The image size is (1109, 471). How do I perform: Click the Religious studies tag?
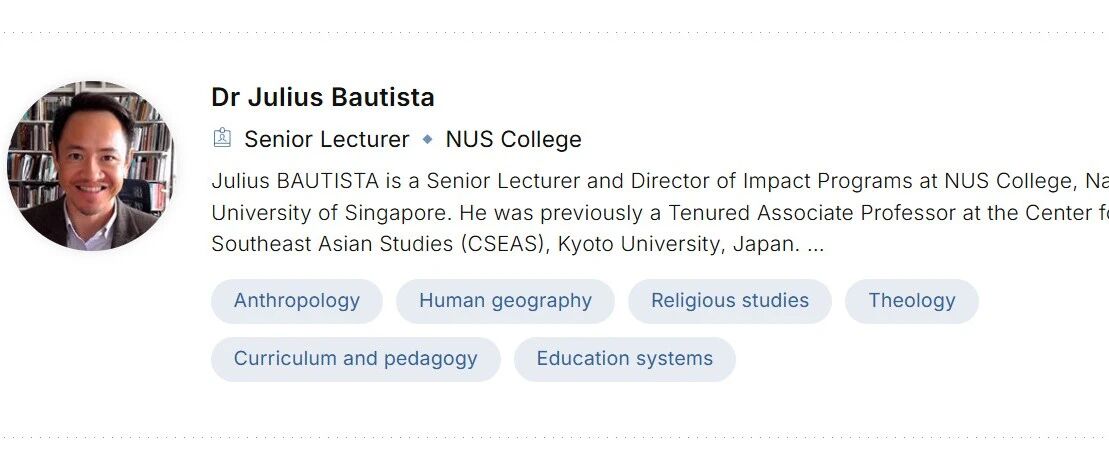[x=729, y=301]
